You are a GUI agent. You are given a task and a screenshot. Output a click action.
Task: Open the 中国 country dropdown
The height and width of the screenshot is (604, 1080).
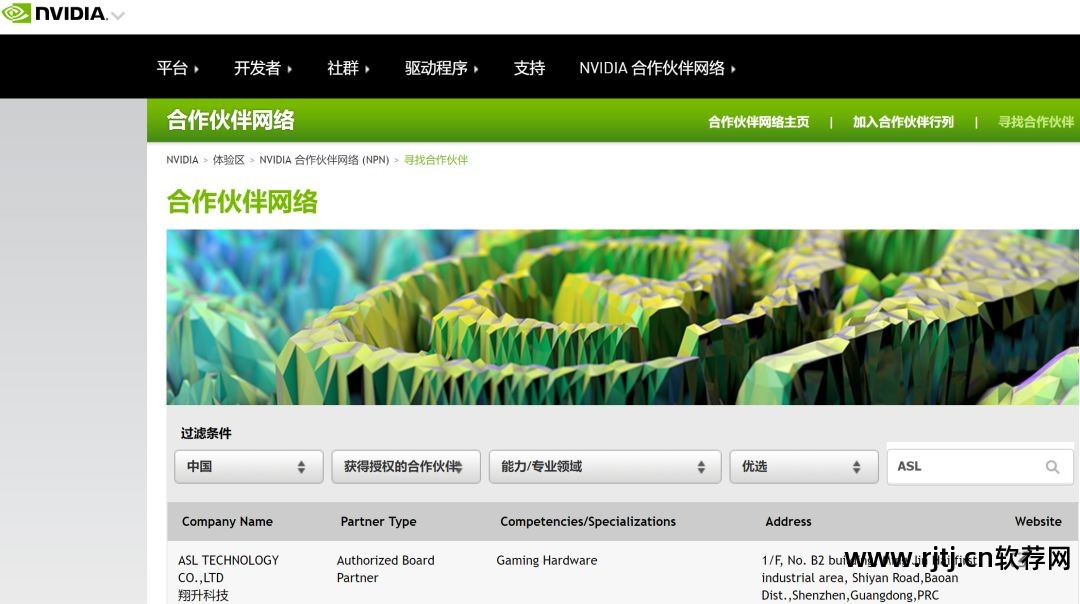tap(249, 467)
